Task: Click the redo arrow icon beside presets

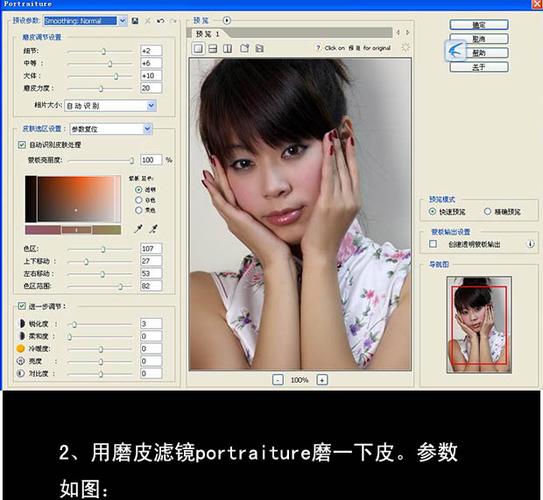Action: click(x=173, y=21)
